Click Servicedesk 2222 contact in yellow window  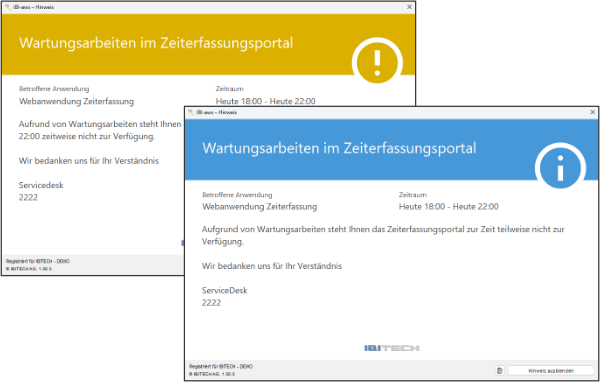tap(41, 191)
